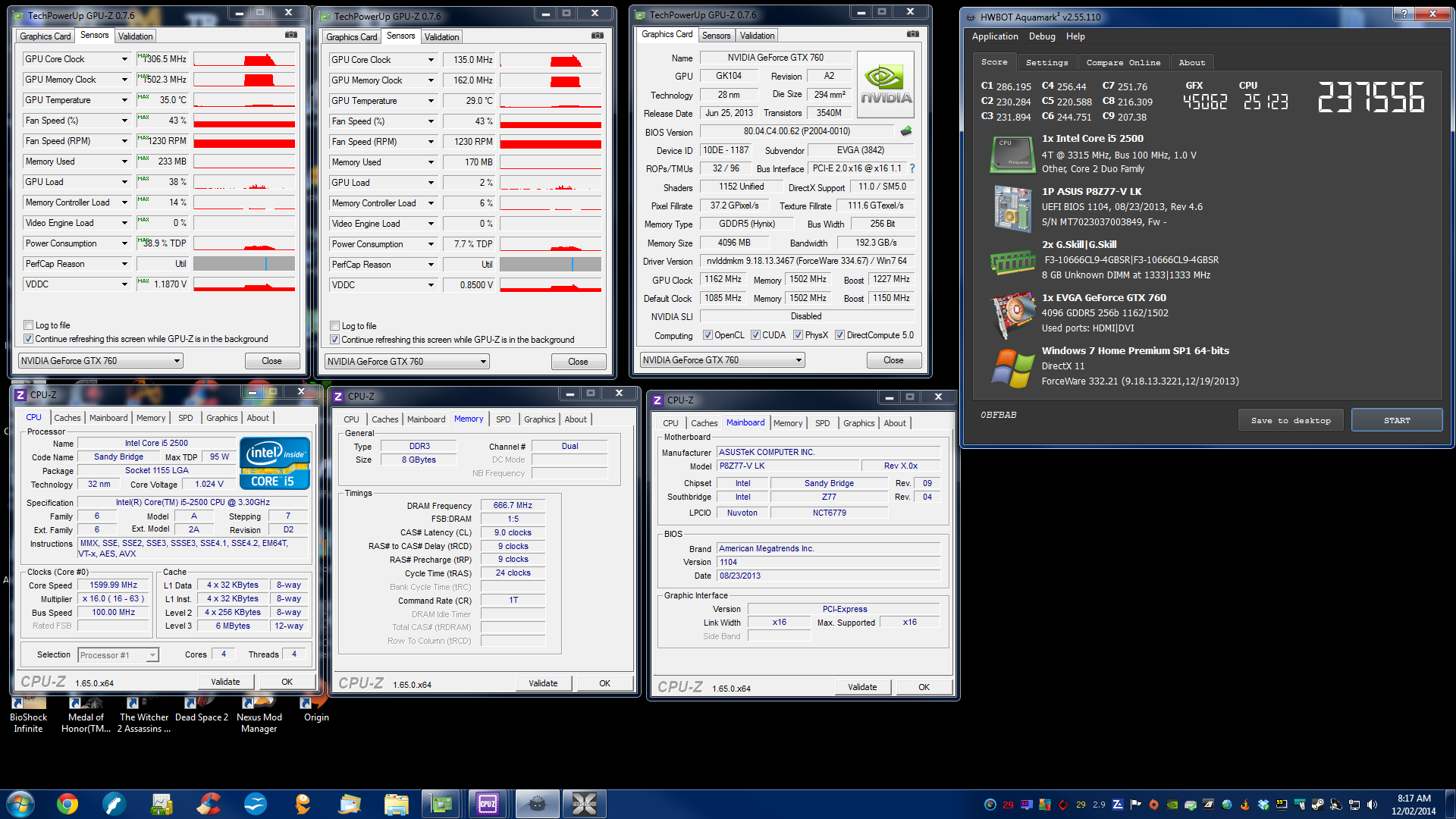Click Save to desktop button
Viewport: 1456px width, 819px height.
pyautogui.click(x=1291, y=420)
